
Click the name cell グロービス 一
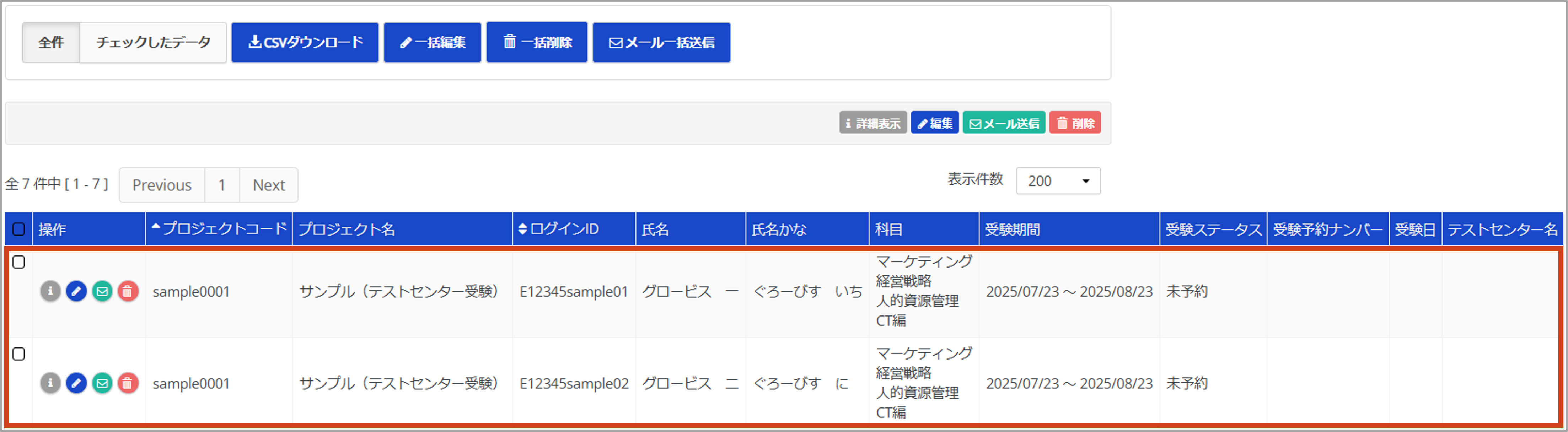point(690,292)
